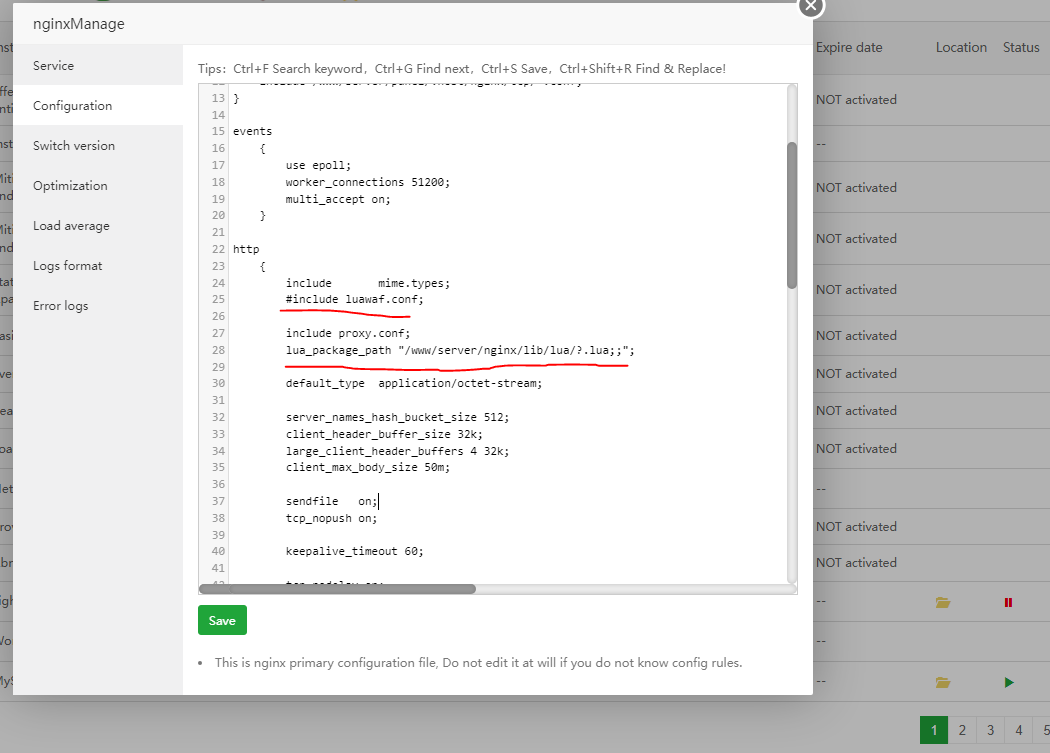Click 'default_type application/octet-stream;' line
The height and width of the screenshot is (753, 1050).
tap(414, 383)
